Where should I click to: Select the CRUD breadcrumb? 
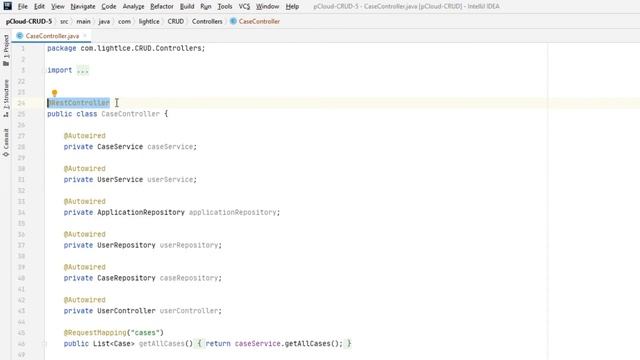[176, 21]
